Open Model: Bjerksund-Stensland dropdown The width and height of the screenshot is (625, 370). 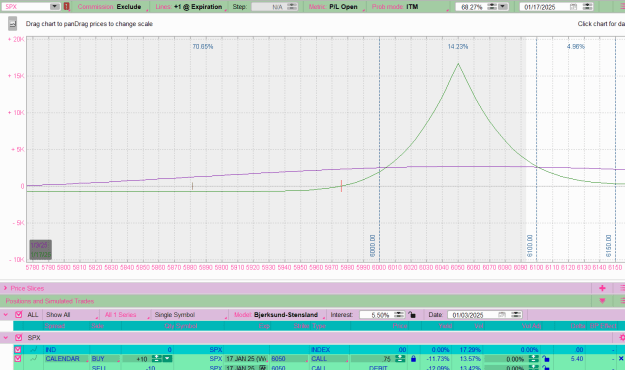(x=279, y=315)
